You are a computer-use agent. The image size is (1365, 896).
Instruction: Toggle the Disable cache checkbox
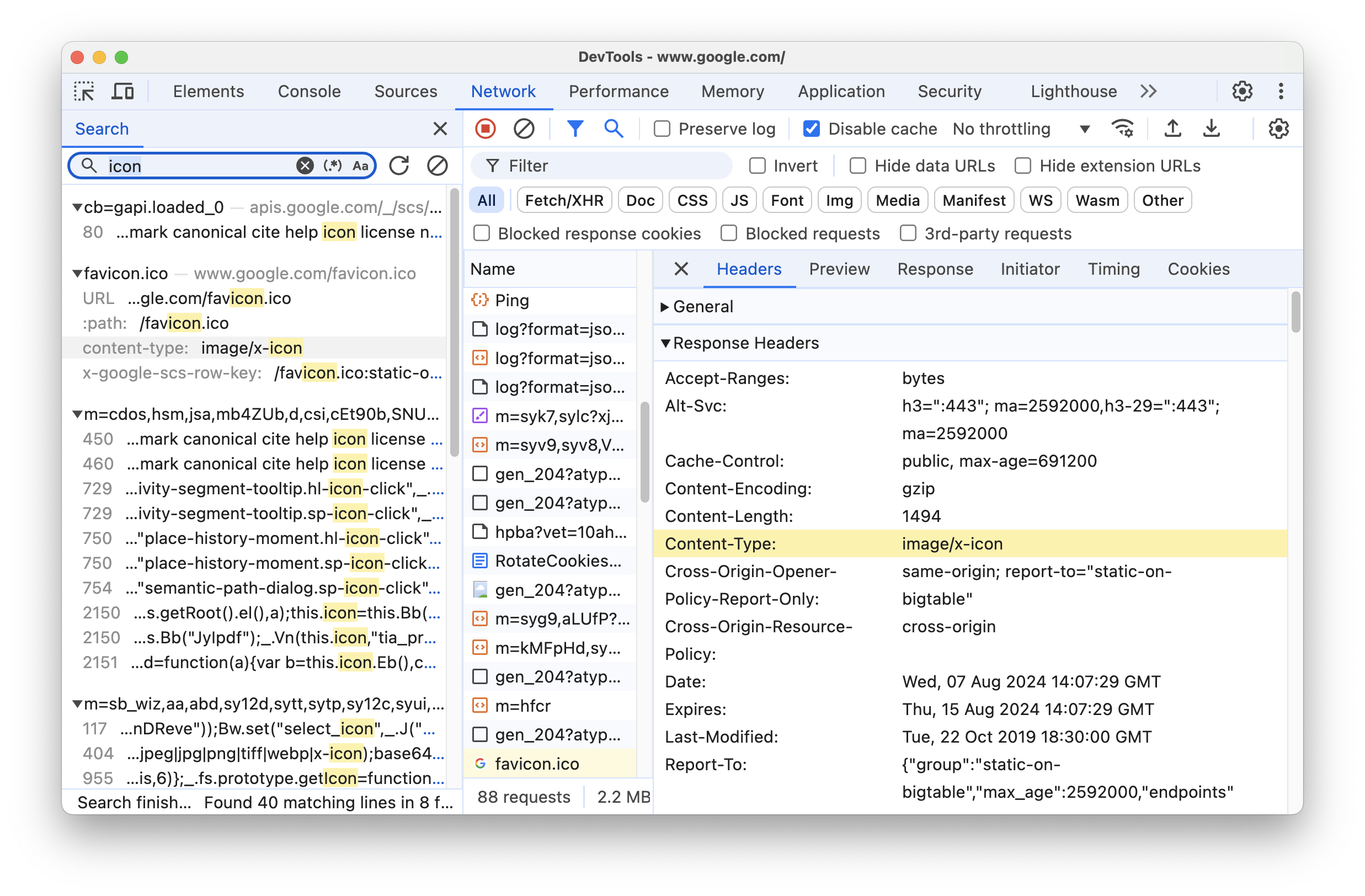[x=812, y=128]
